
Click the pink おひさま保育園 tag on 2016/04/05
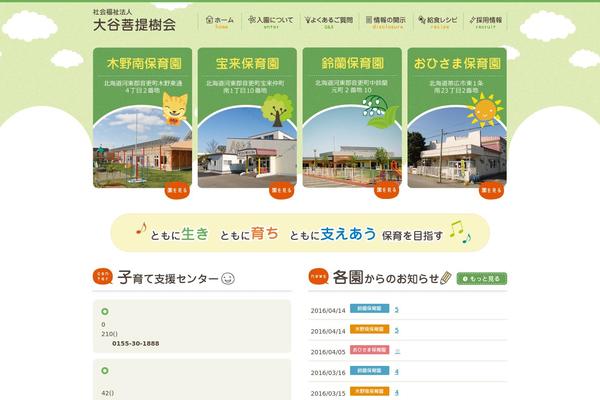[x=369, y=350]
